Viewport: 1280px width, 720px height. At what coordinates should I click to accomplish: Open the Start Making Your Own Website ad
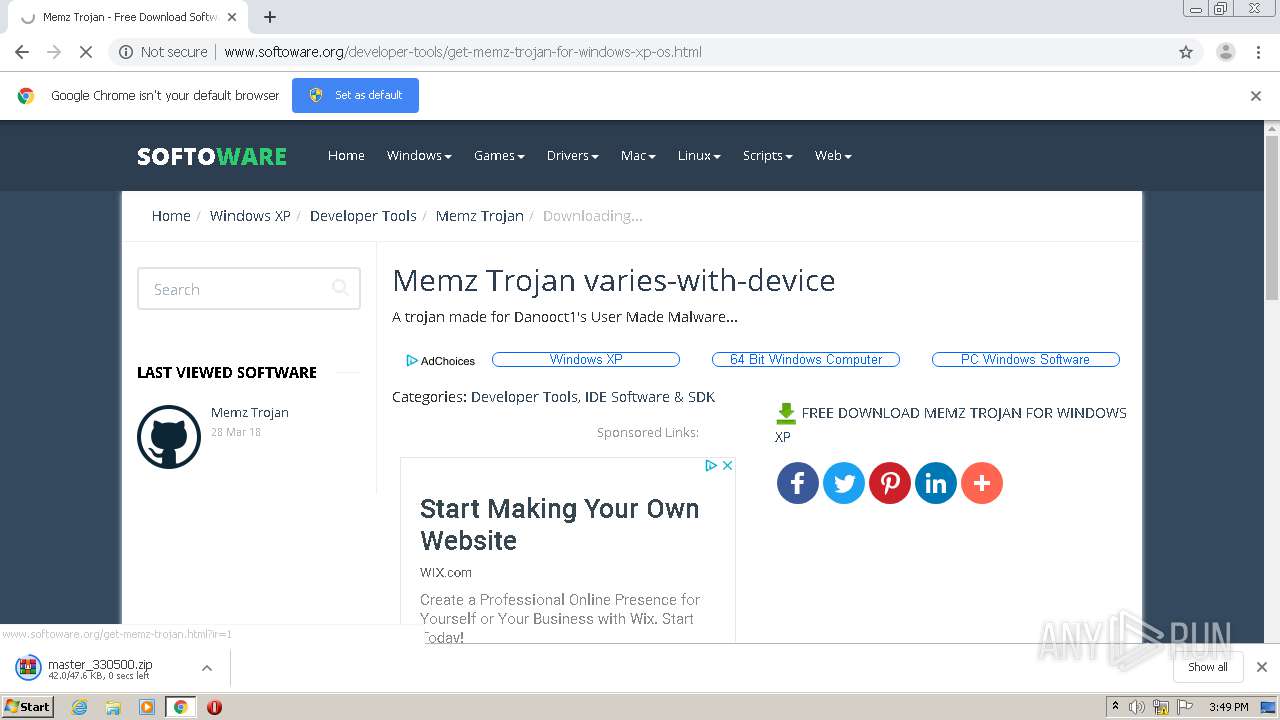(559, 524)
